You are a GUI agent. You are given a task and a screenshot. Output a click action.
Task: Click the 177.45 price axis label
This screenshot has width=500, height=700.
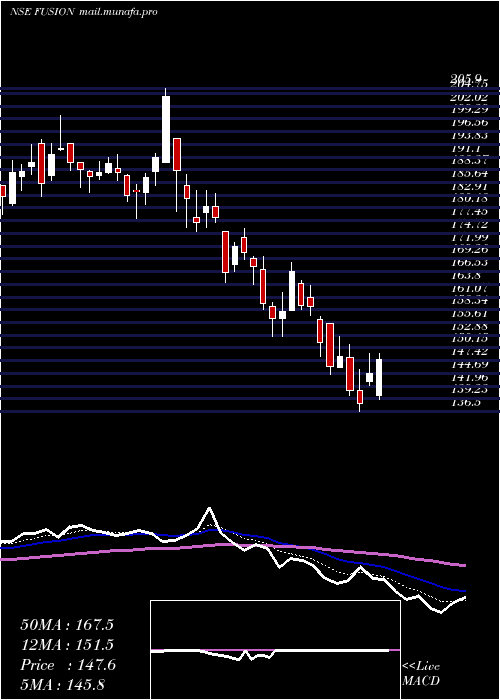pyautogui.click(x=469, y=212)
